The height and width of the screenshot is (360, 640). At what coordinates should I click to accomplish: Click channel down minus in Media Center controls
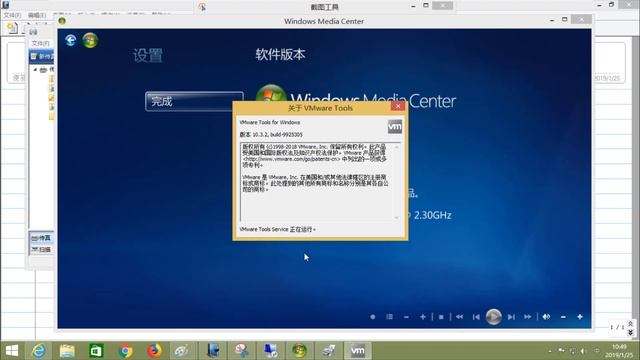click(406, 317)
